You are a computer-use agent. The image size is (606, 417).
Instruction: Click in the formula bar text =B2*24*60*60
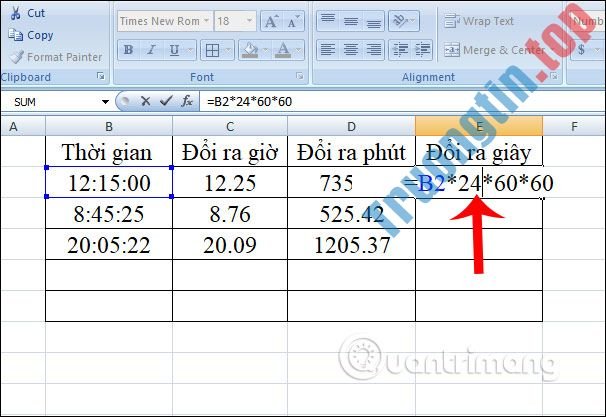(x=250, y=102)
